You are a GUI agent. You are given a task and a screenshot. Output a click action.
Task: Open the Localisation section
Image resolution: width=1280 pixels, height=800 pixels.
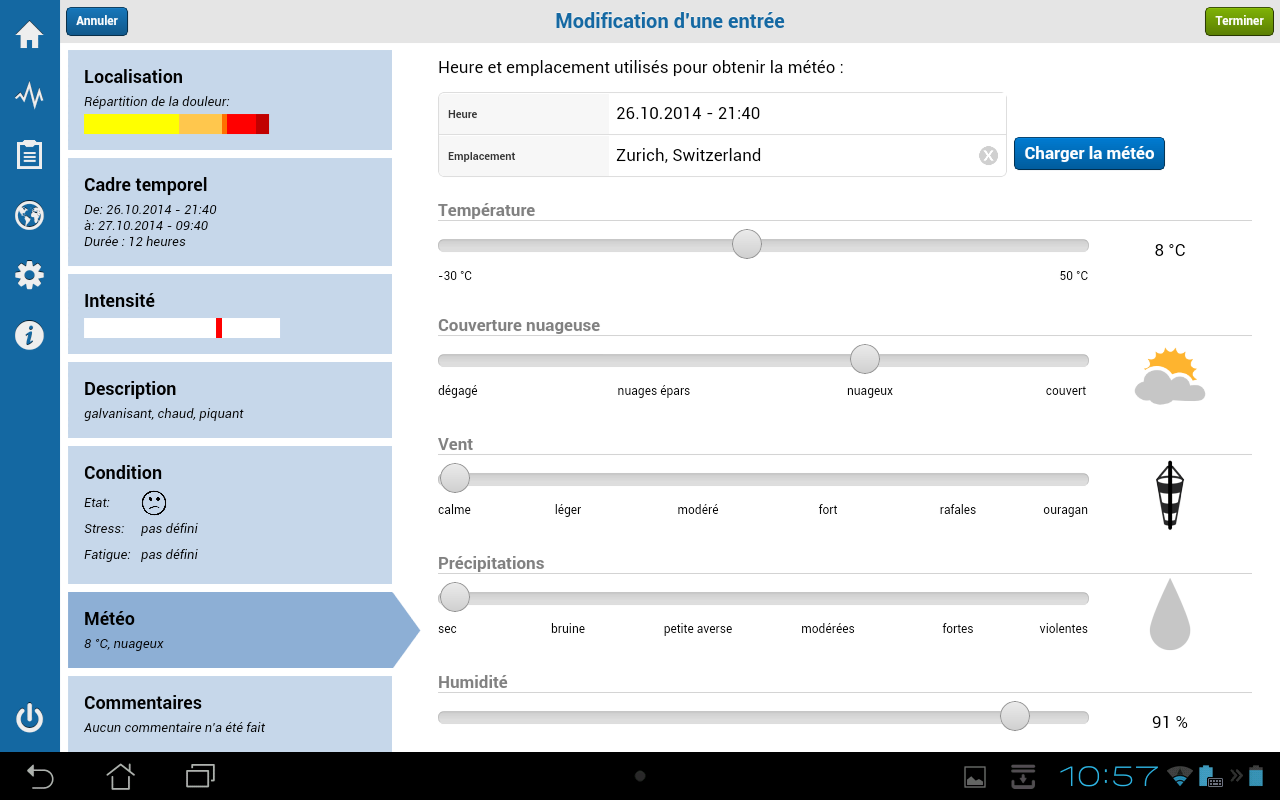pos(230,100)
